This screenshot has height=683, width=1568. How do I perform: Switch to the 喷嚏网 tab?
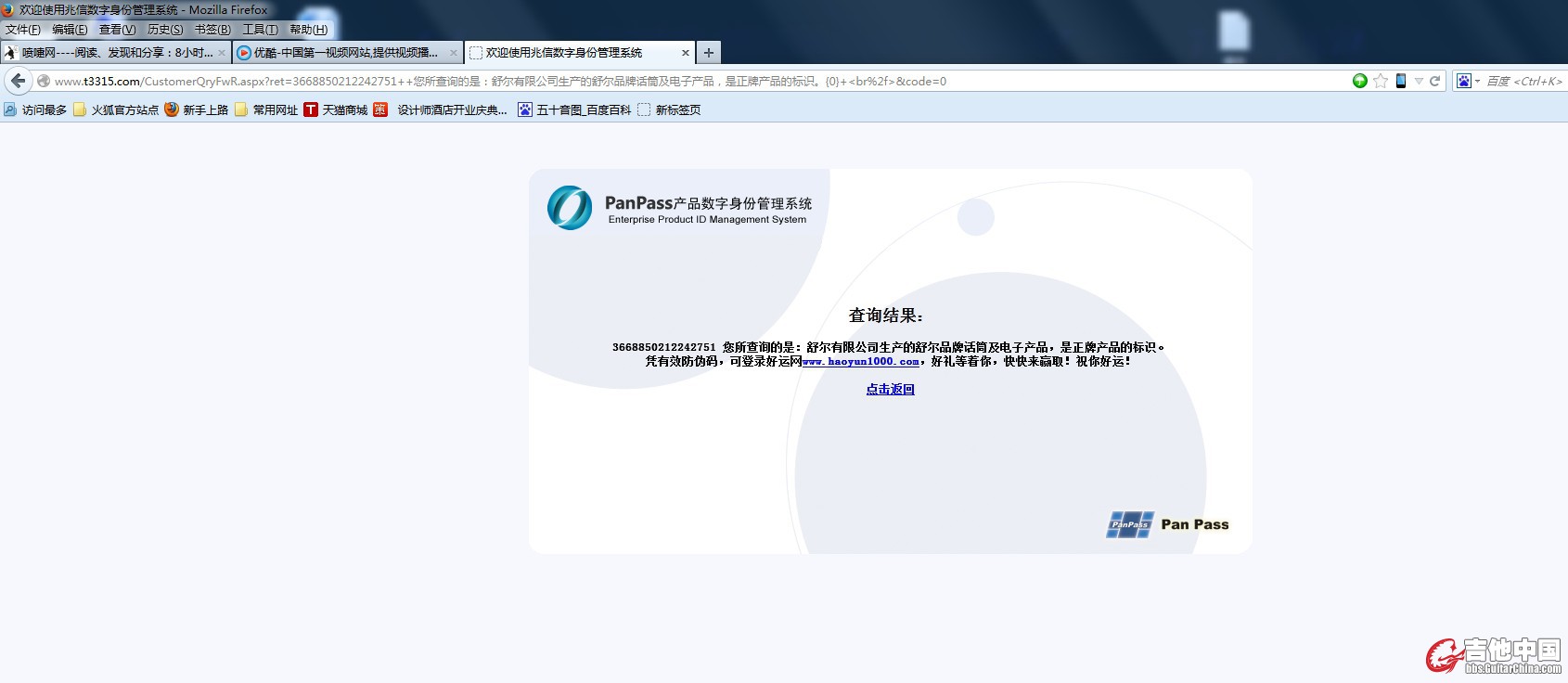[115, 53]
